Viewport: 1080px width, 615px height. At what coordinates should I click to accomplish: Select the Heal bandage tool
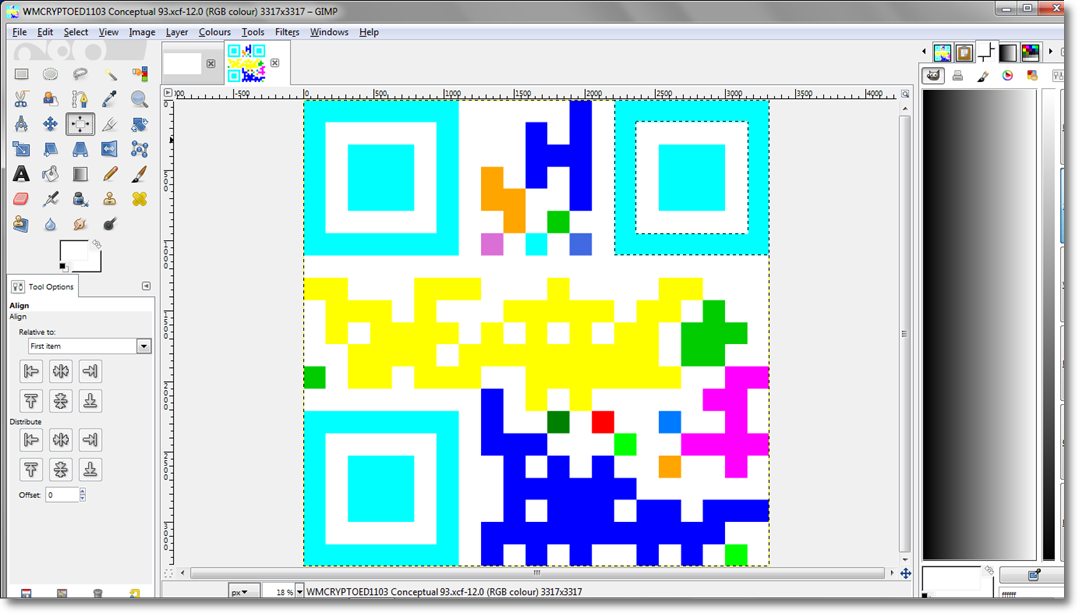pyautogui.click(x=139, y=199)
